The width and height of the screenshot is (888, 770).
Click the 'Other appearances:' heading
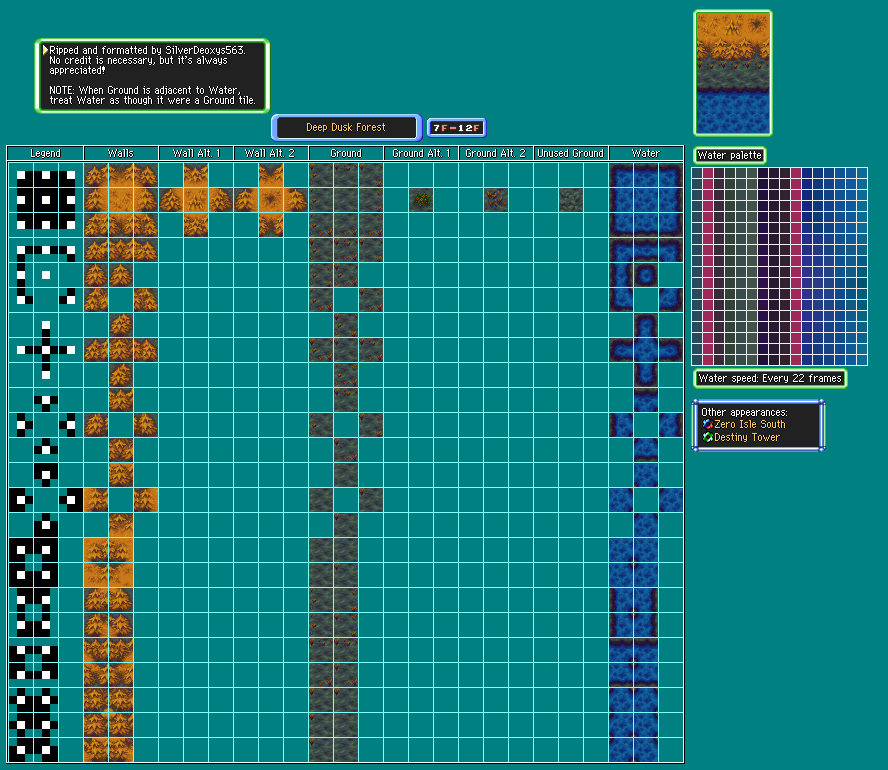[744, 412]
